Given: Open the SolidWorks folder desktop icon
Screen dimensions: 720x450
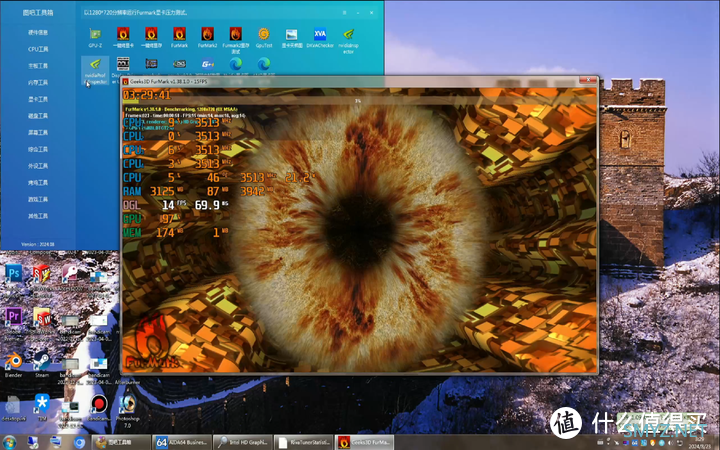Looking at the screenshot, I should pyautogui.click(x=42, y=317).
